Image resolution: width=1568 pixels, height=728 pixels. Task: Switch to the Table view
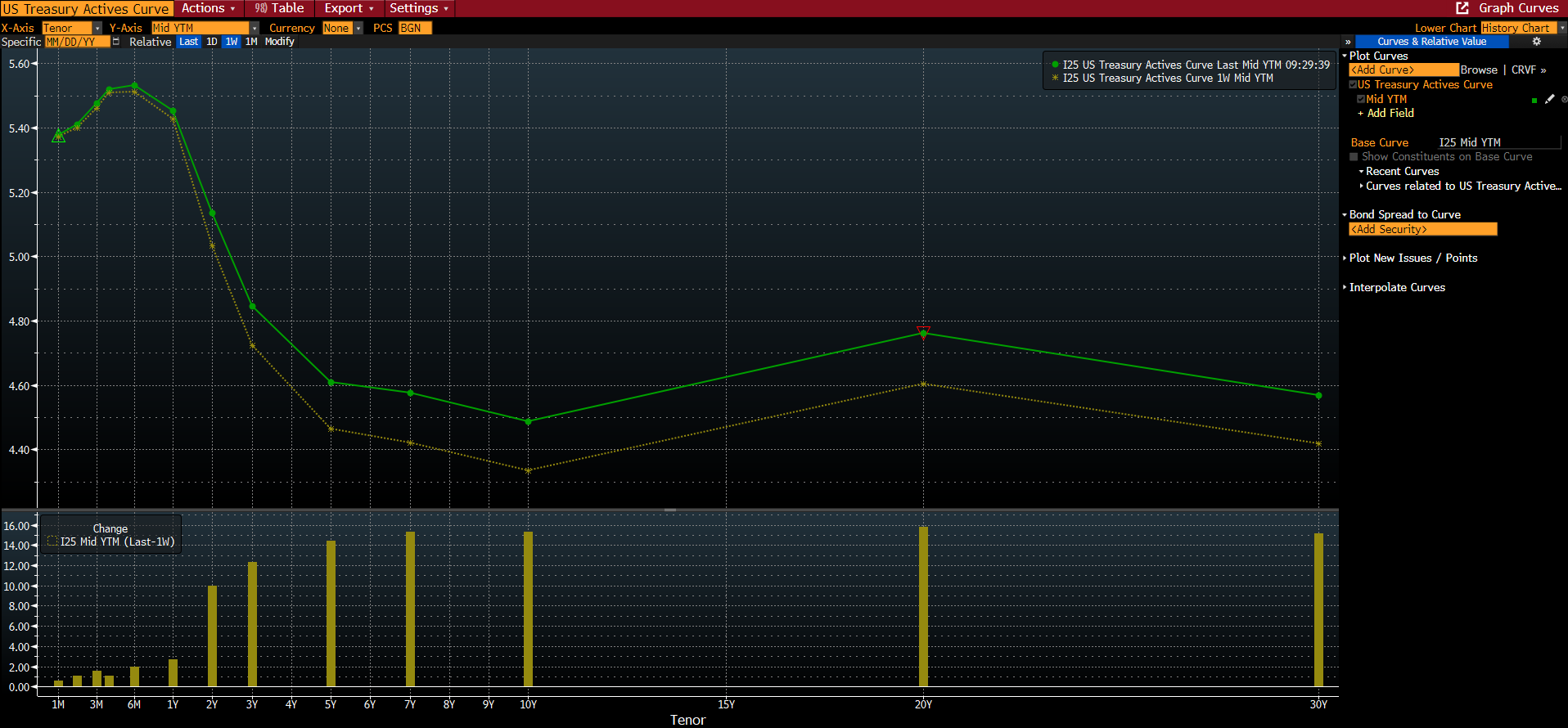279,8
